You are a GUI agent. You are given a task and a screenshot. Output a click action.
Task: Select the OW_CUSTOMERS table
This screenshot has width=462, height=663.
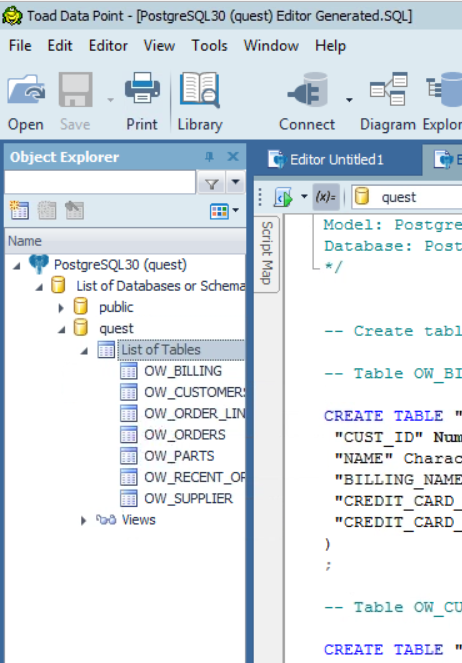[x=194, y=392]
